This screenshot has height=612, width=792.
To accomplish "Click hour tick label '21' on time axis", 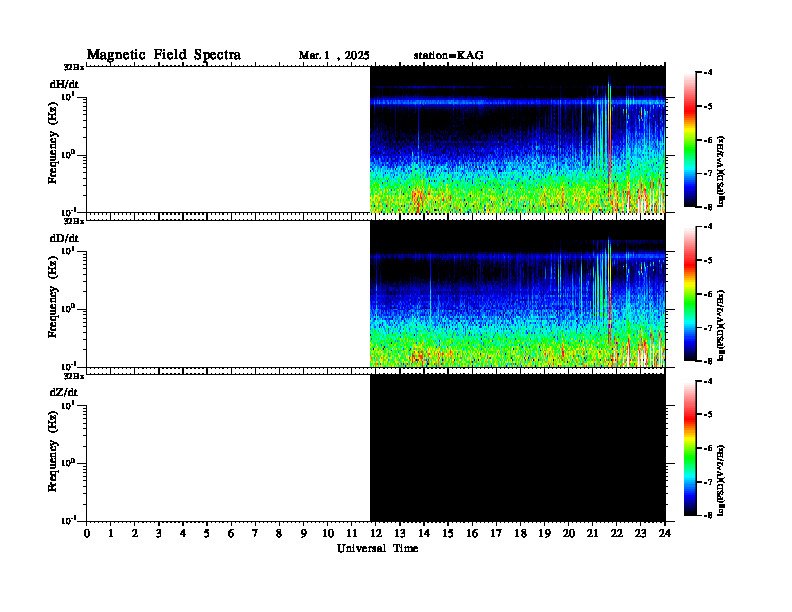I will (592, 533).
